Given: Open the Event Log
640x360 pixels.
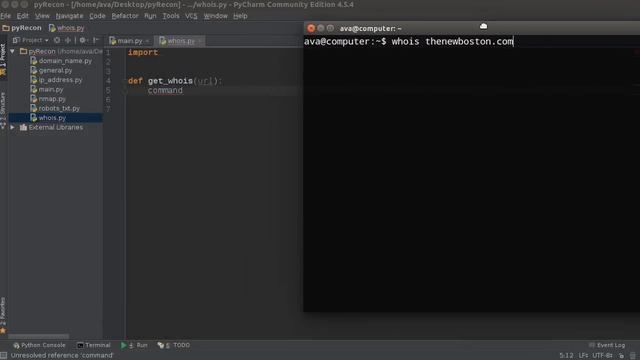Looking at the screenshot, I should 607,345.
